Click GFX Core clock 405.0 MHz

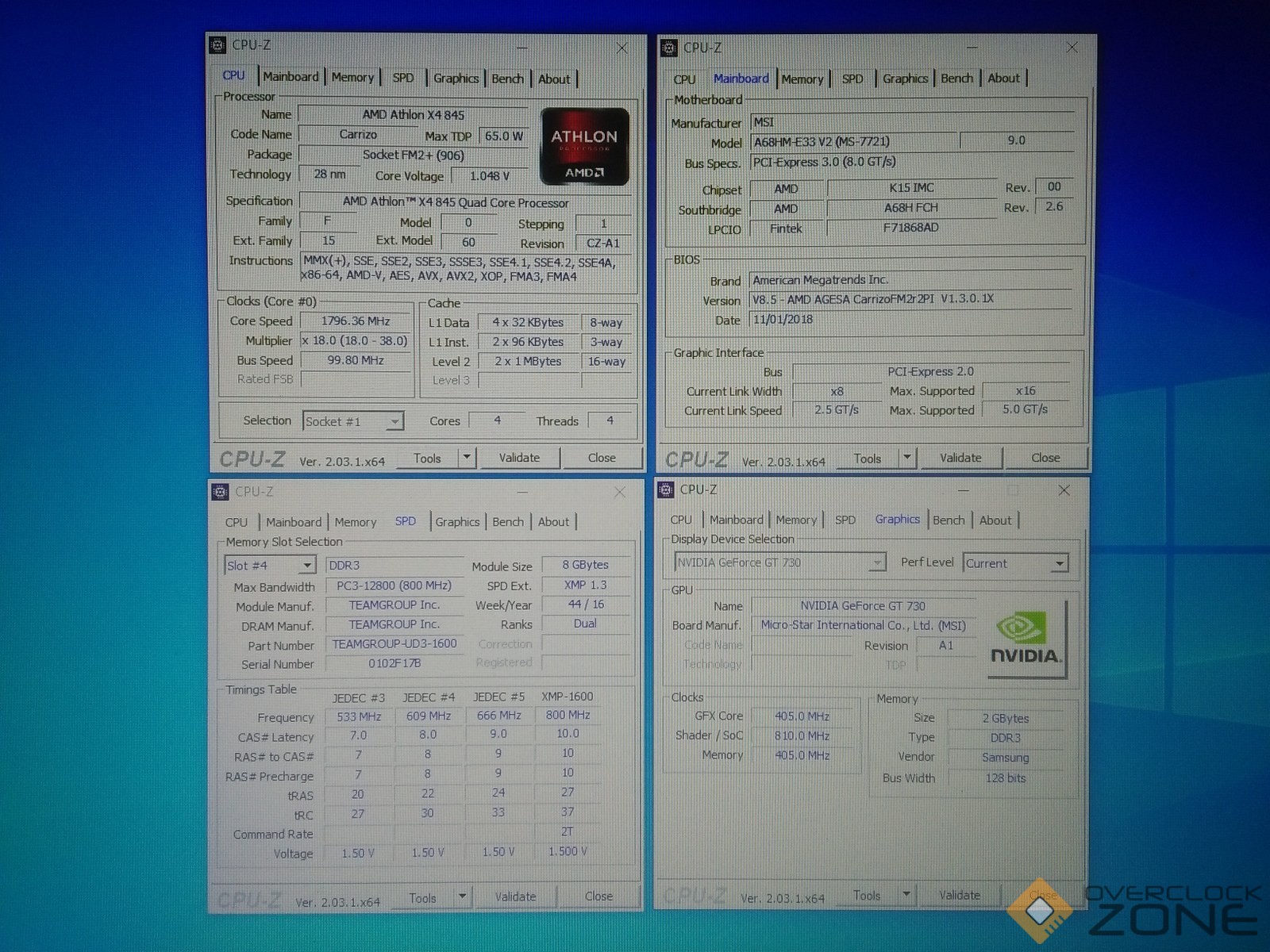tap(802, 716)
